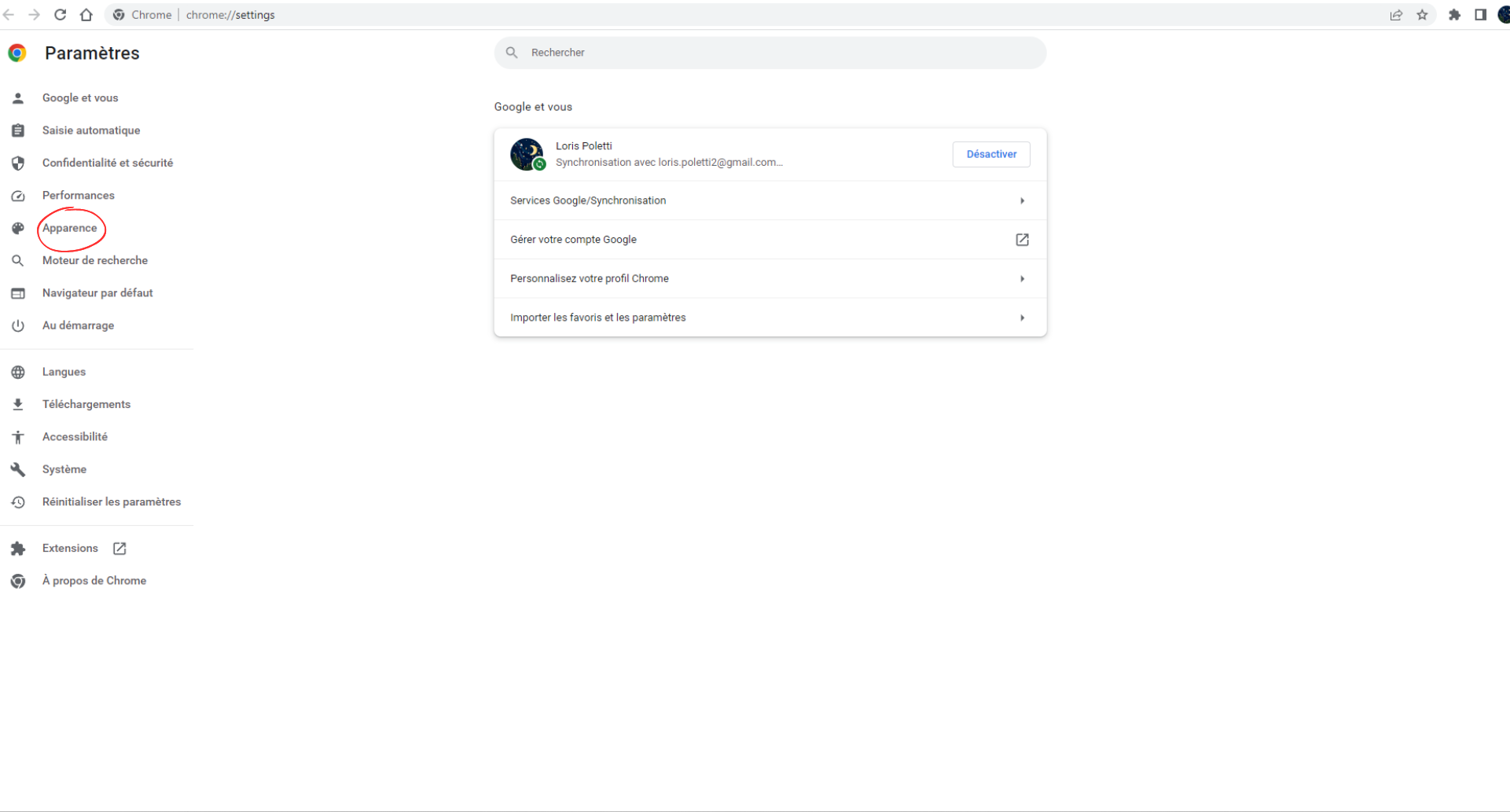Open Téléchargements settings
The height and width of the screenshot is (812, 1510).
(86, 404)
